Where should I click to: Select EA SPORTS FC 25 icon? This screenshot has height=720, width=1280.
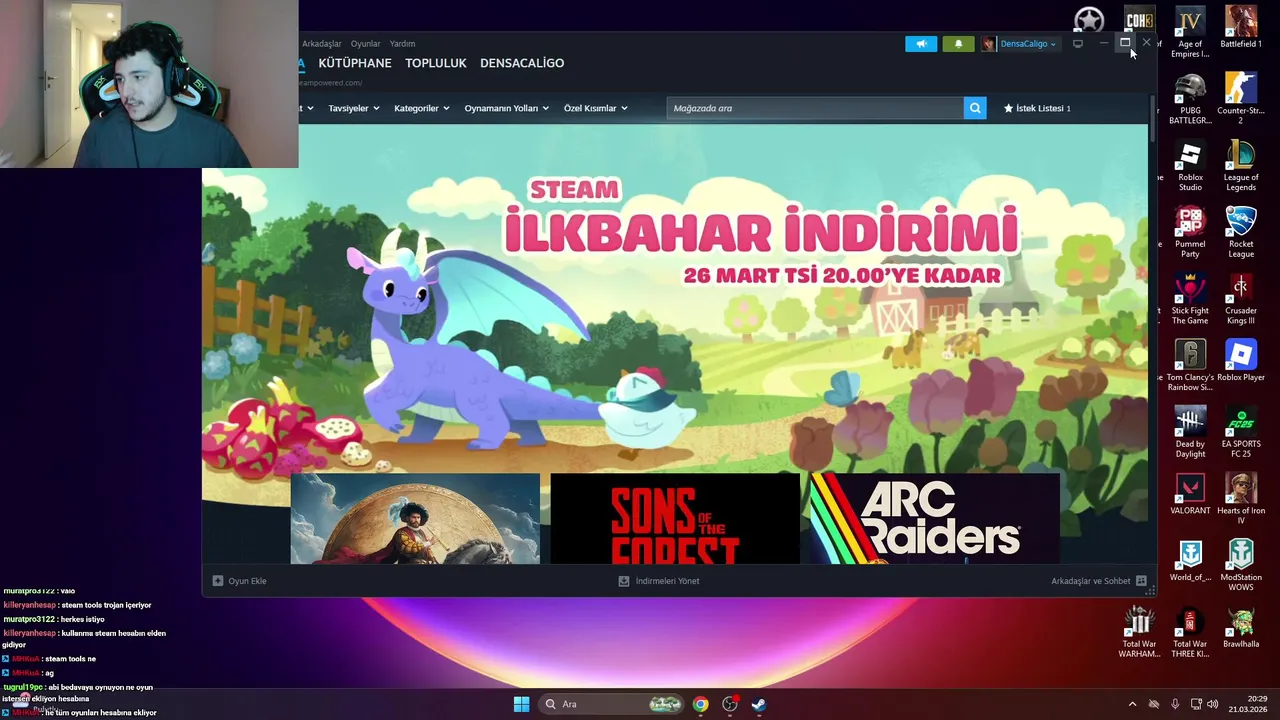1241,433
